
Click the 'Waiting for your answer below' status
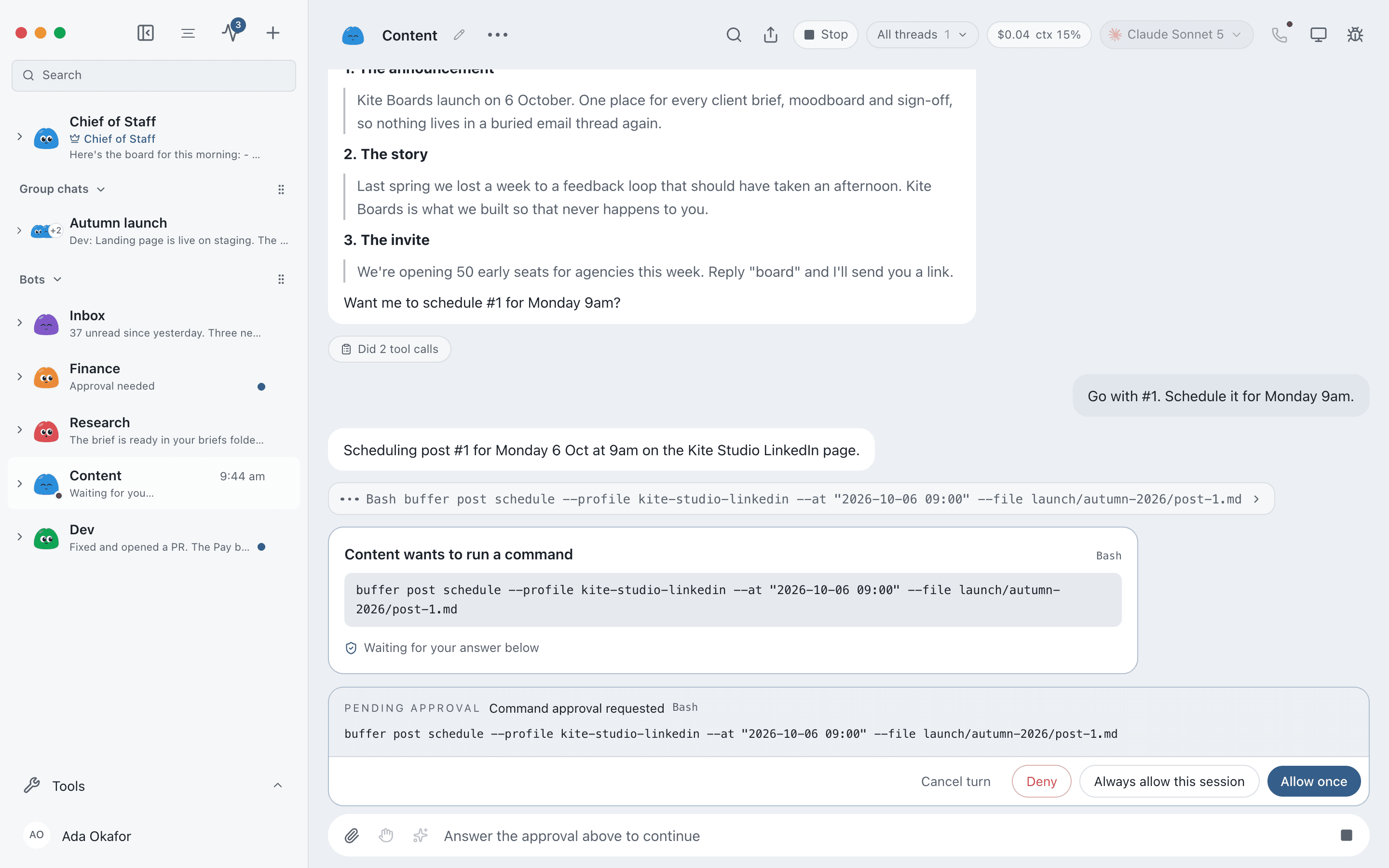click(x=451, y=648)
